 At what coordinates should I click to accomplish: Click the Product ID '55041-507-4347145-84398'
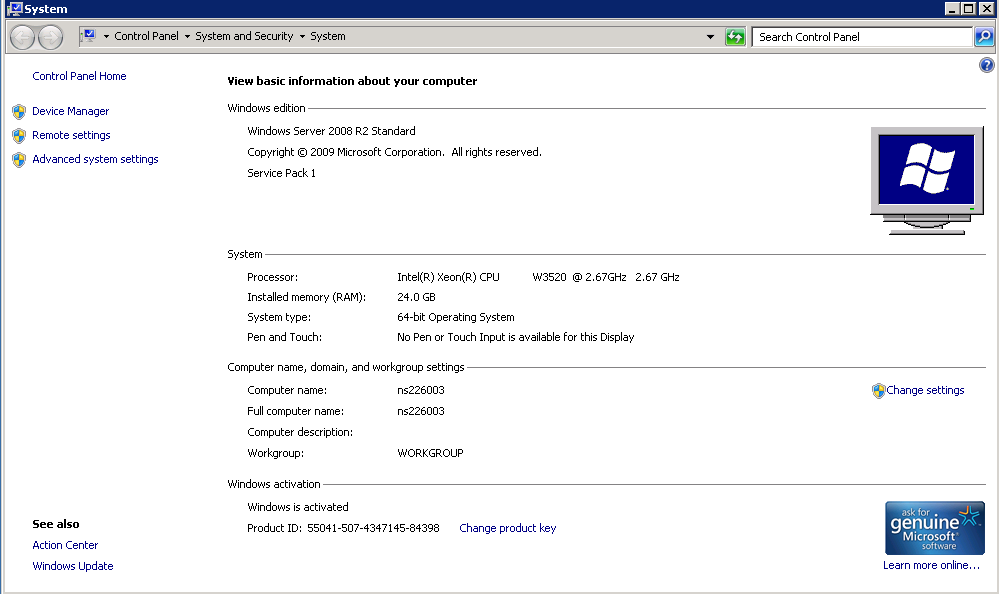pos(373,528)
